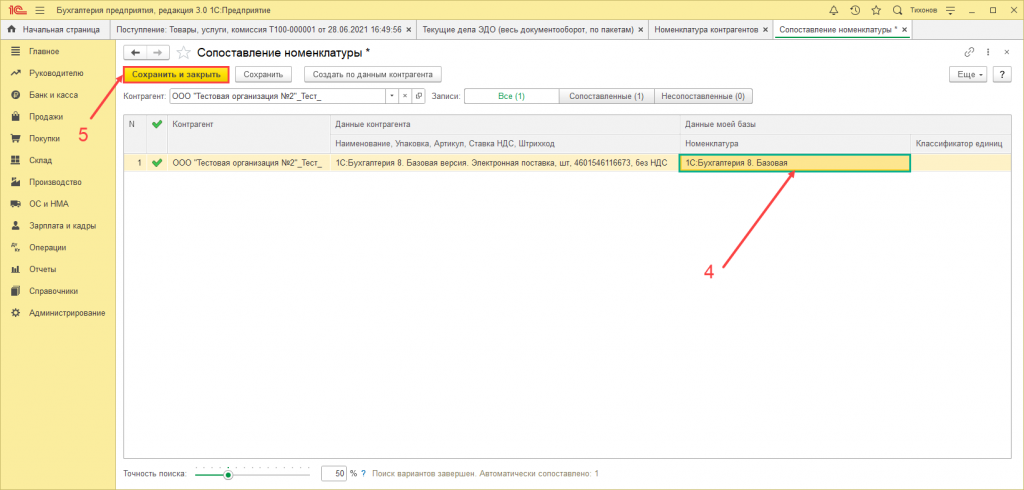Open Склад section

(x=40, y=160)
